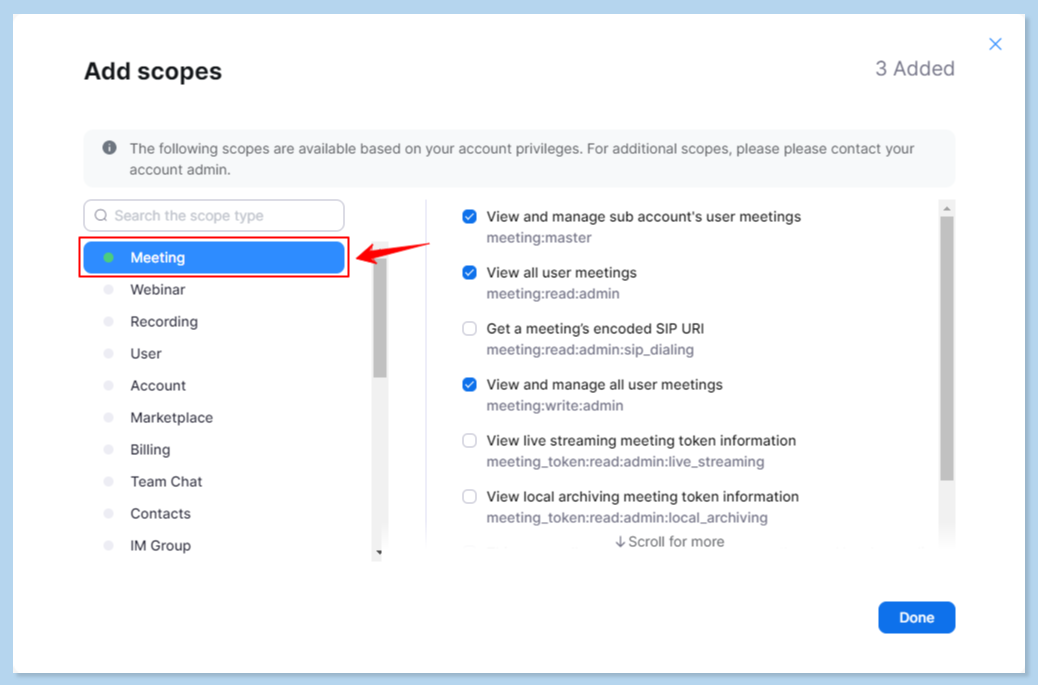The image size is (1038, 685).
Task: Check View live streaming meeting token information
Action: coord(469,441)
